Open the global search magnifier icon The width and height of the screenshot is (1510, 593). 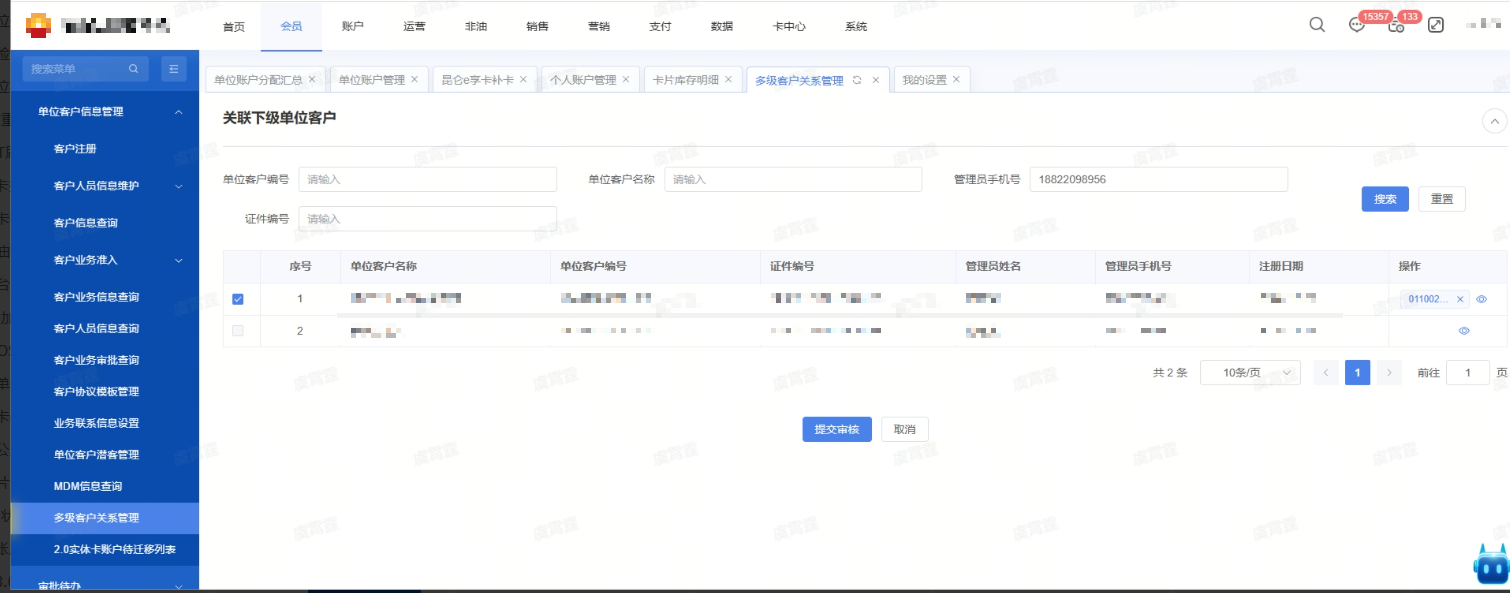[x=1317, y=25]
